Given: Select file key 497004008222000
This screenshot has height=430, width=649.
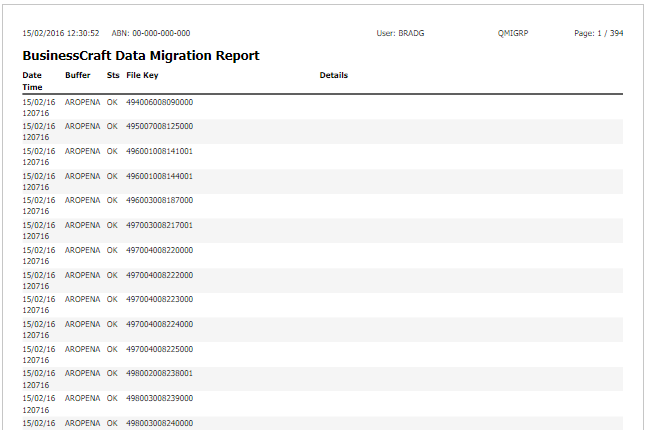Looking at the screenshot, I should [159, 275].
